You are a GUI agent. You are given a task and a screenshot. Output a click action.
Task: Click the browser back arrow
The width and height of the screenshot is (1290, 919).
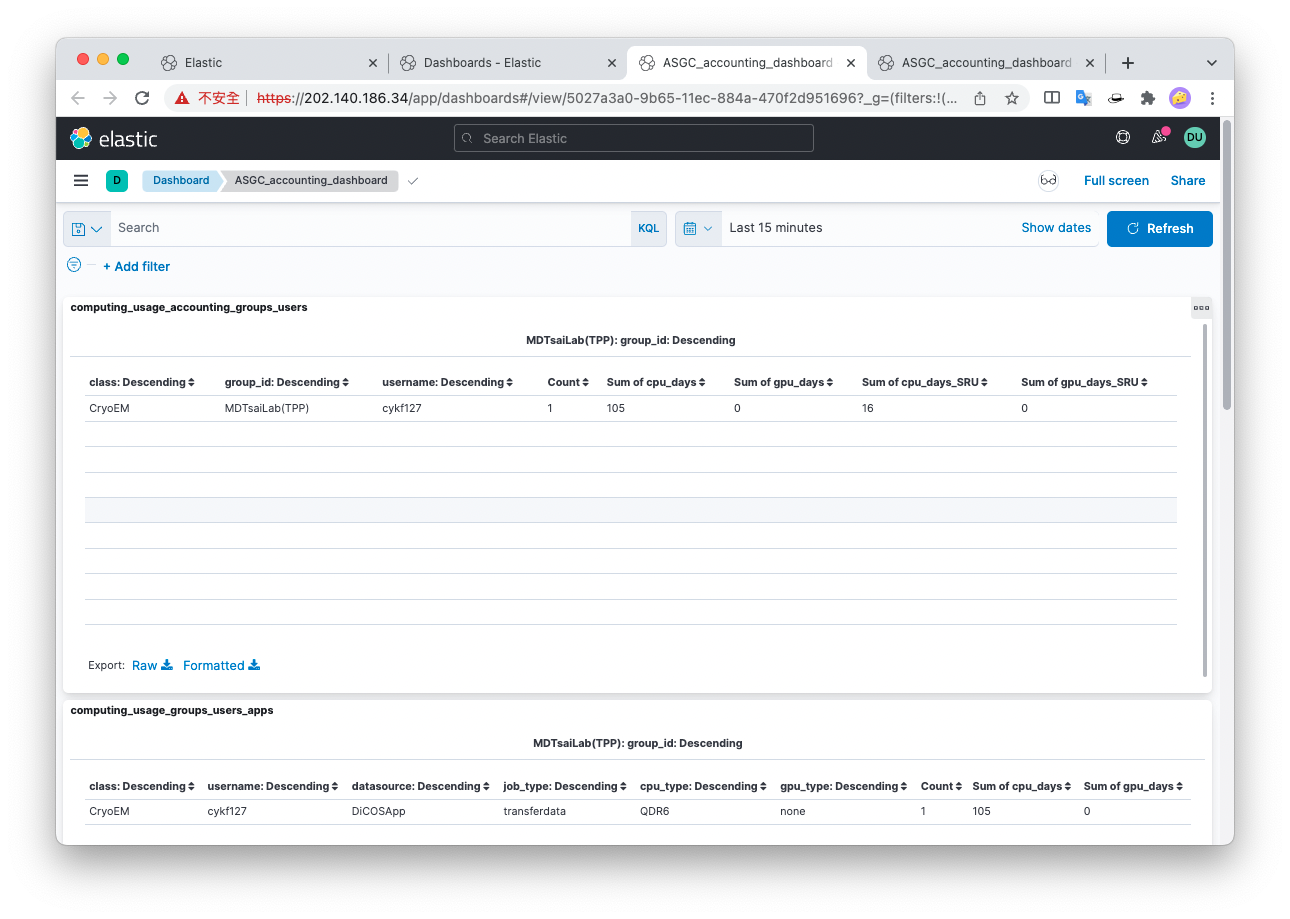tap(78, 98)
